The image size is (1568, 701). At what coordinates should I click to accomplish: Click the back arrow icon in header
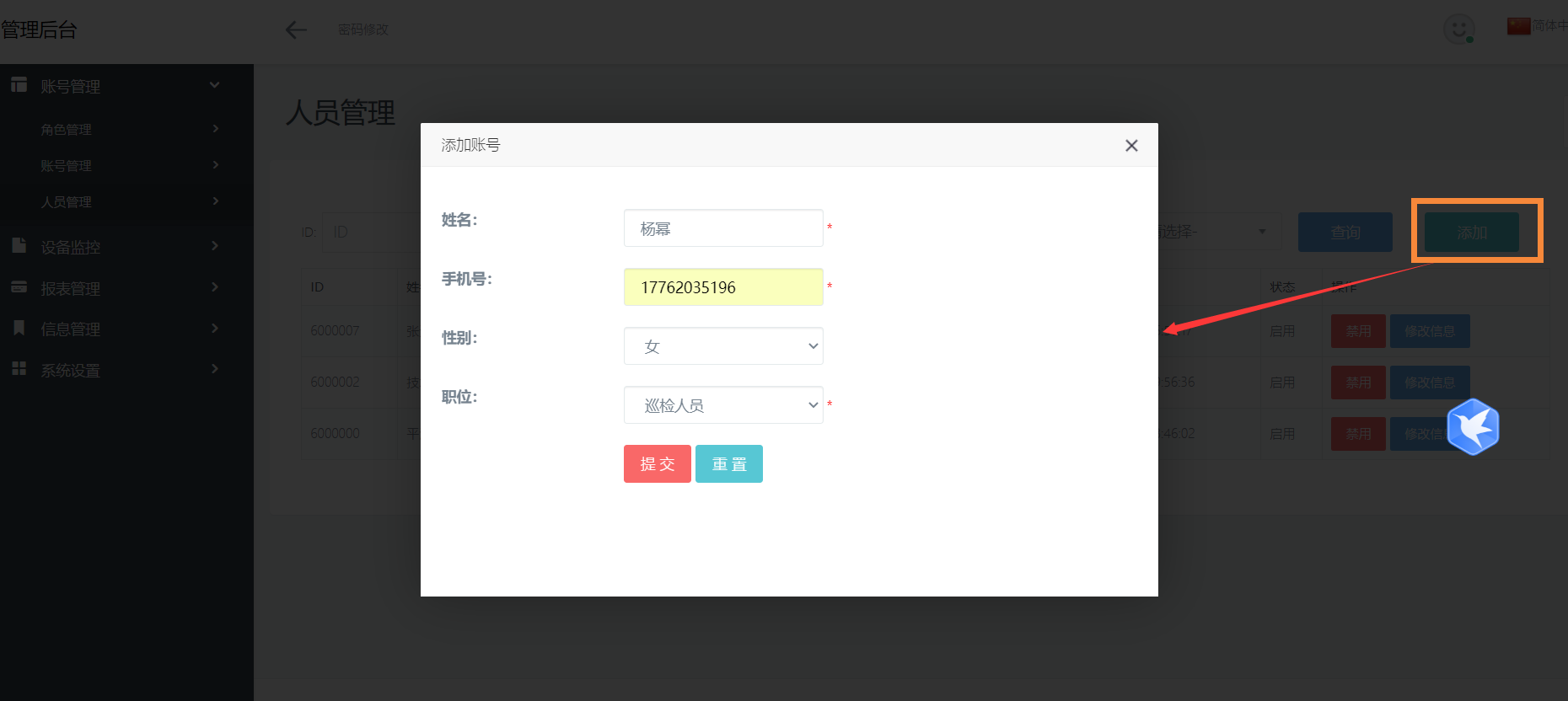pyautogui.click(x=296, y=30)
